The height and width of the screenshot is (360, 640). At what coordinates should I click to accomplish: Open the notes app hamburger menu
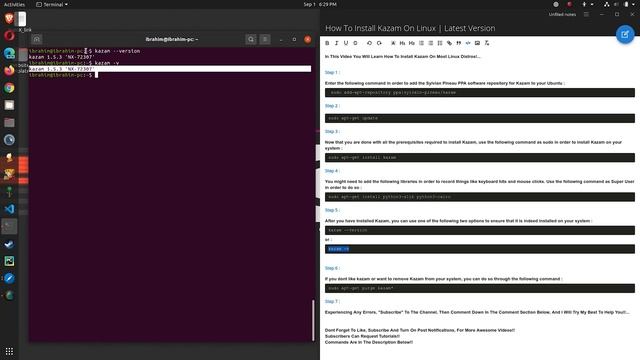586,14
